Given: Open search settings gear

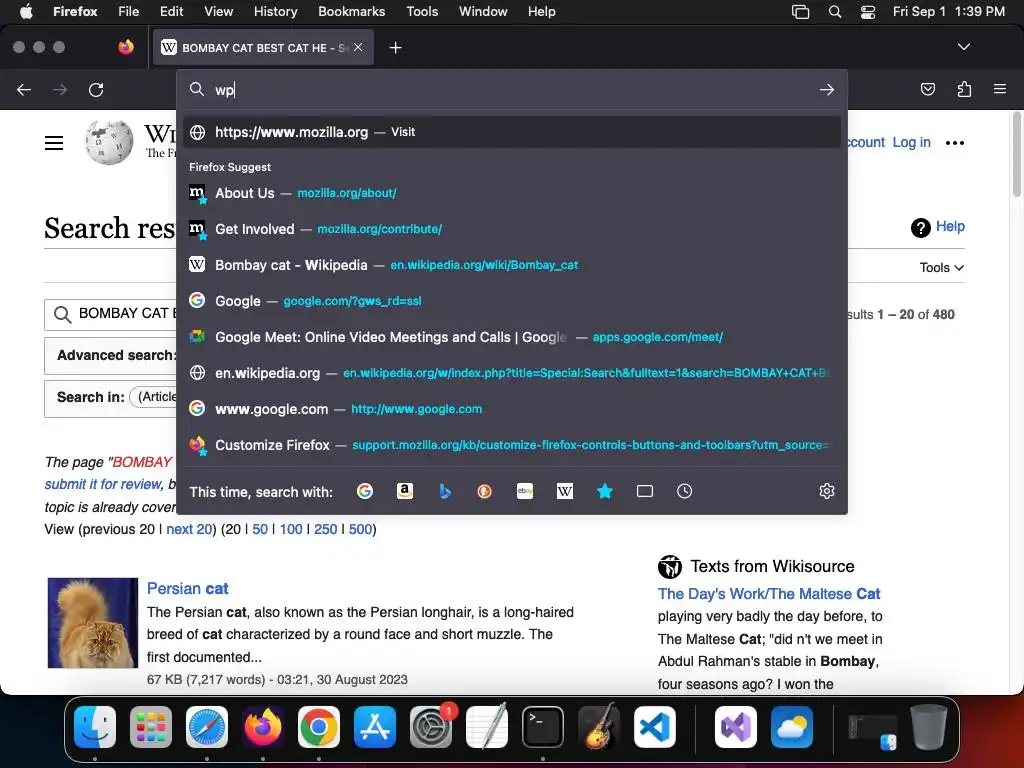Looking at the screenshot, I should [827, 491].
